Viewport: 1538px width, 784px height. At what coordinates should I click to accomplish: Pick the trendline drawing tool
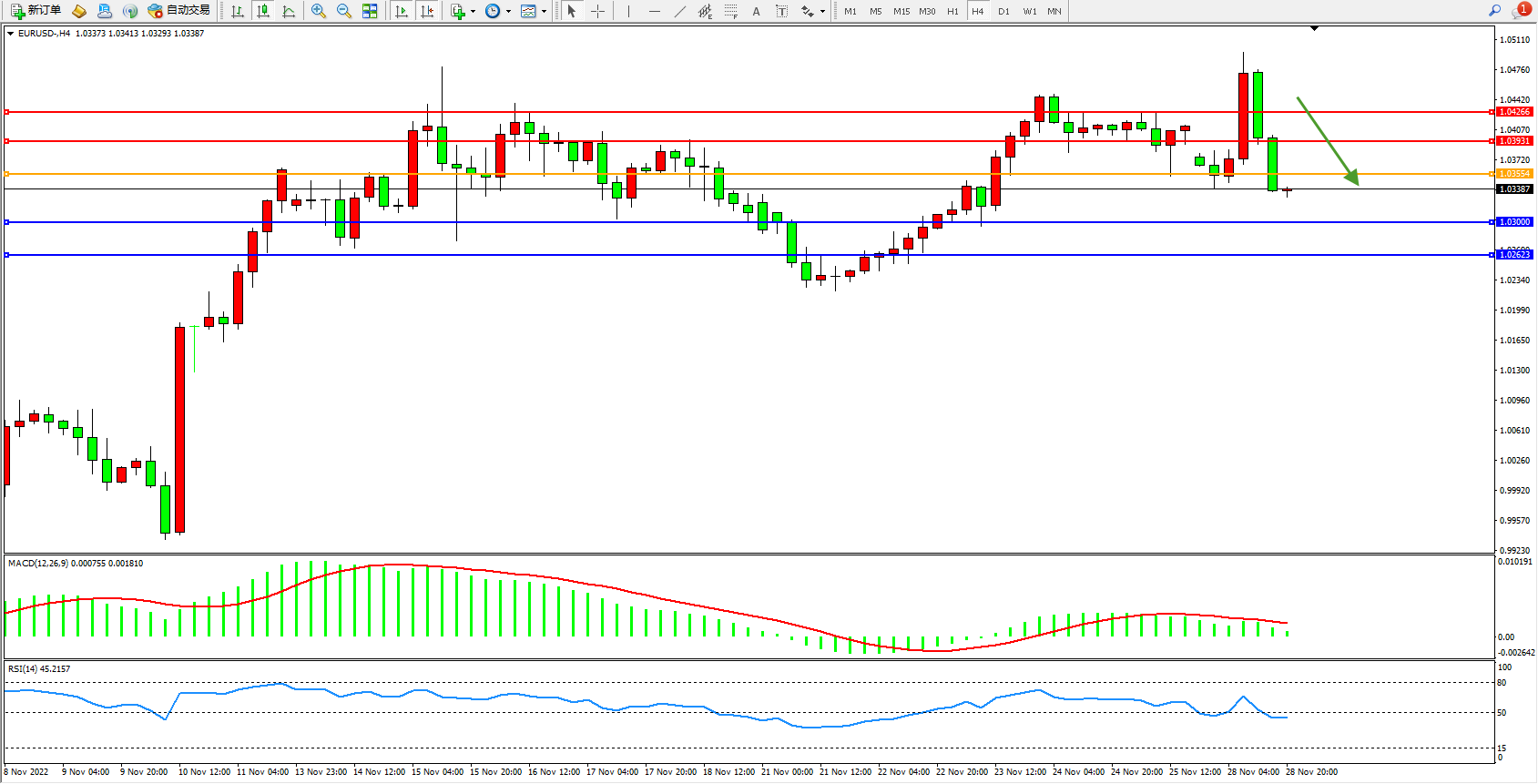click(680, 11)
